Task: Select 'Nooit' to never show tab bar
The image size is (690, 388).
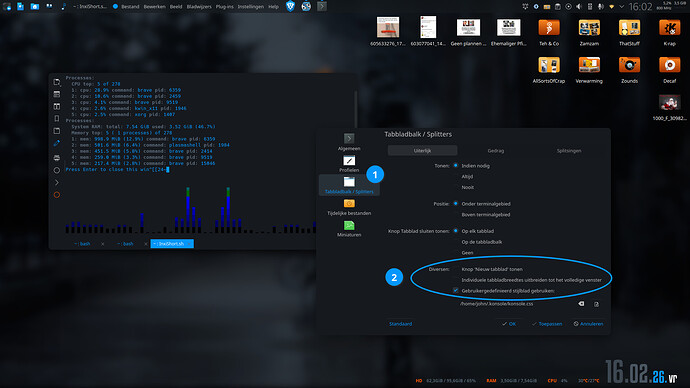Action: pos(463,187)
